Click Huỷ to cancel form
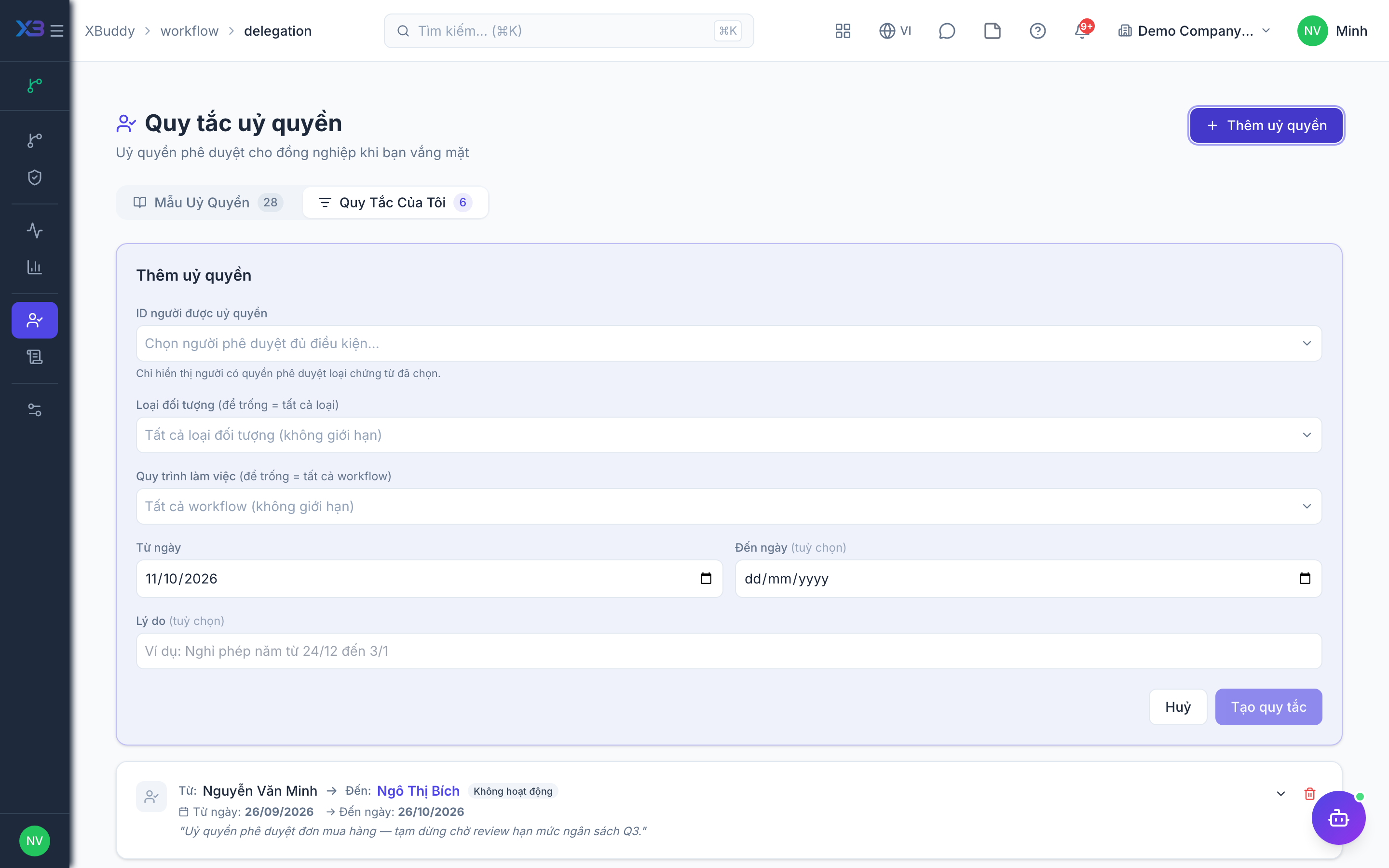This screenshot has height=868, width=1389. tap(1178, 707)
